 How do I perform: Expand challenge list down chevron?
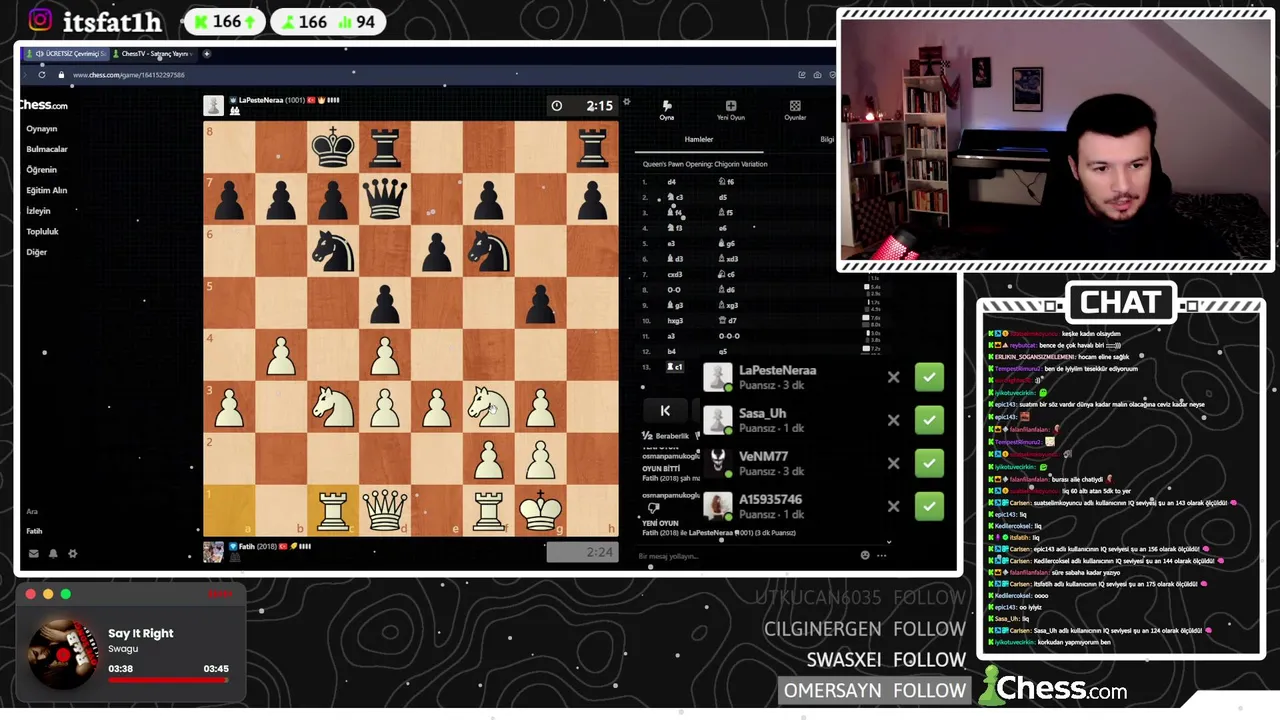[888, 543]
